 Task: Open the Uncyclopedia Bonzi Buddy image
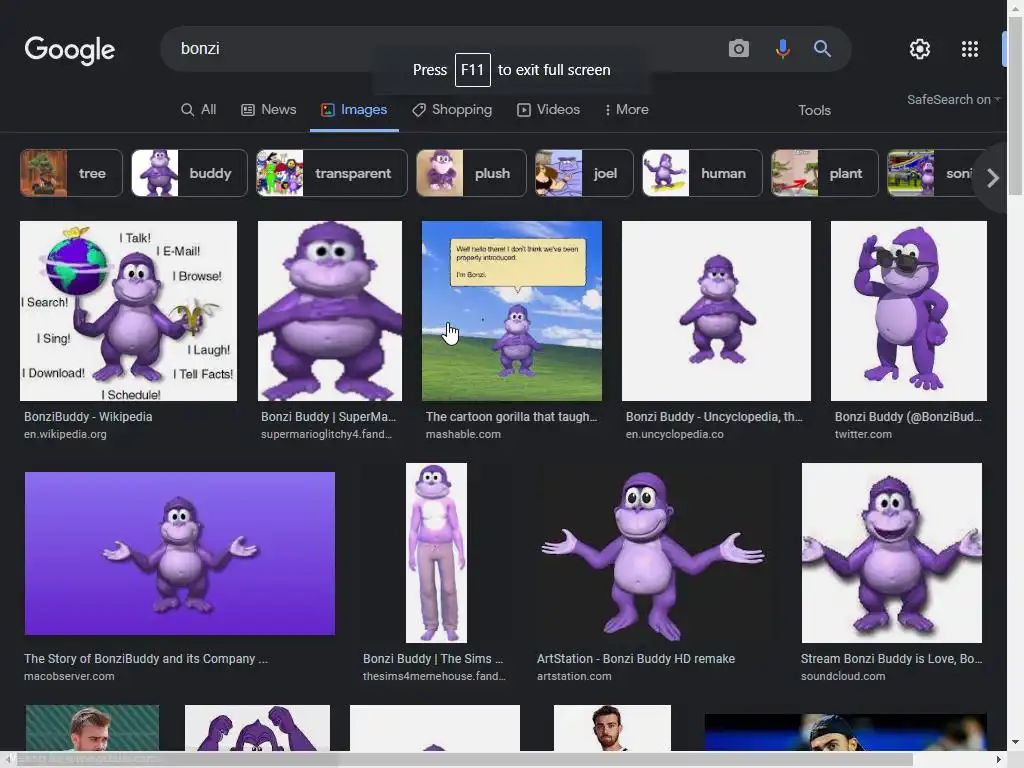[x=716, y=311]
